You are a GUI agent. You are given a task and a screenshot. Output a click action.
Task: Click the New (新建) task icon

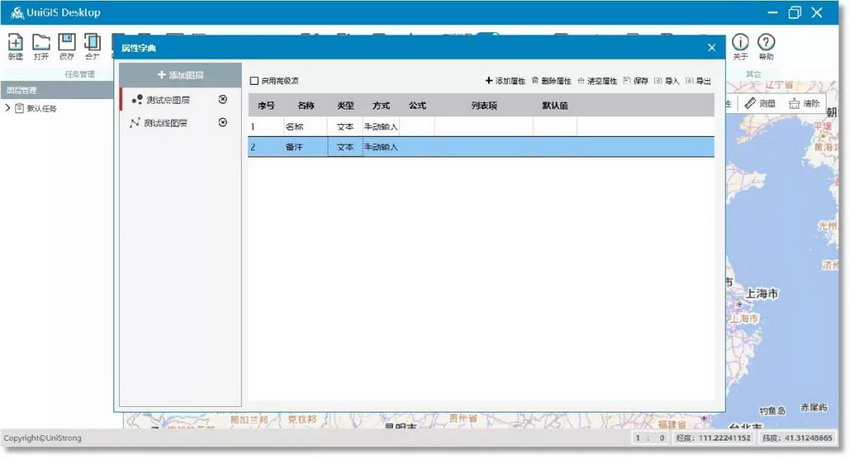pos(15,42)
